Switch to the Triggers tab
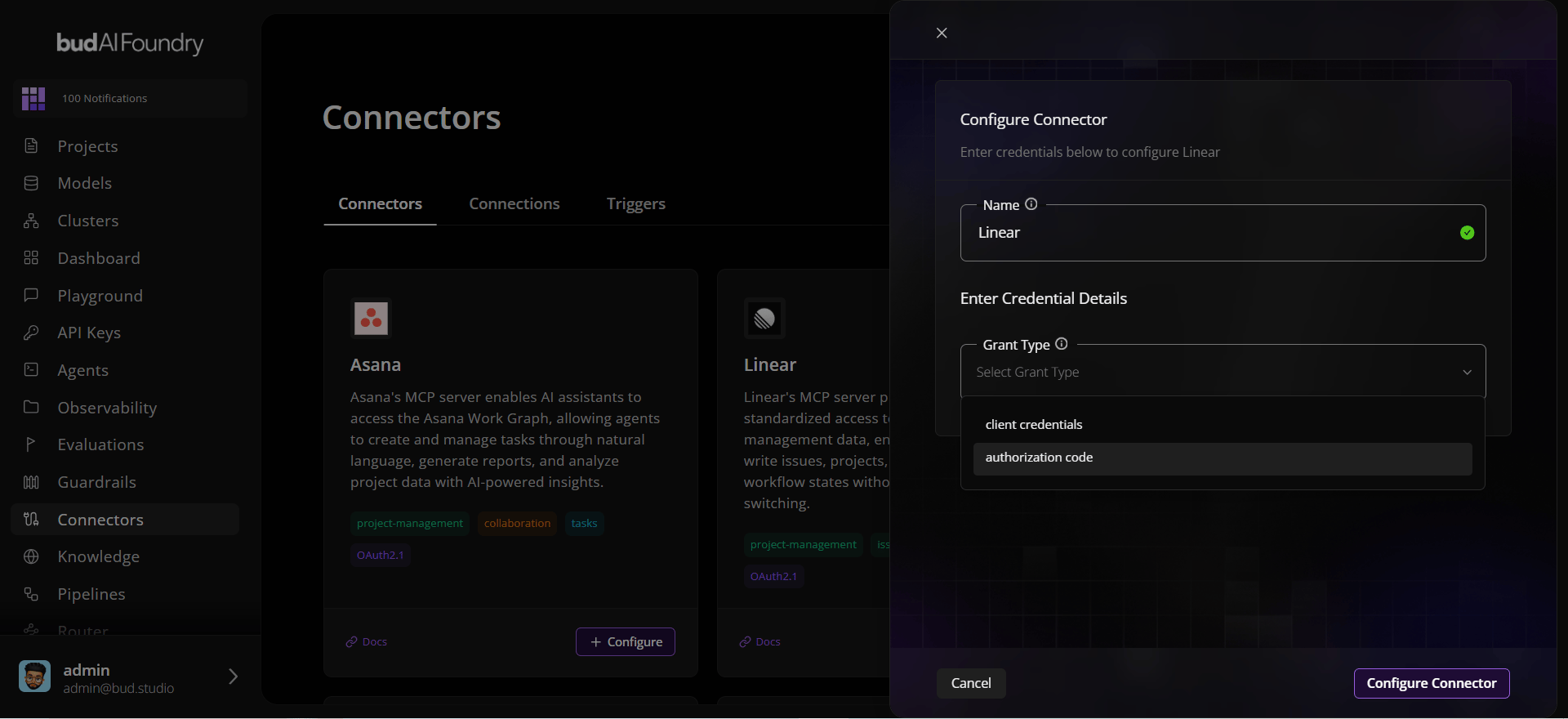 (636, 204)
